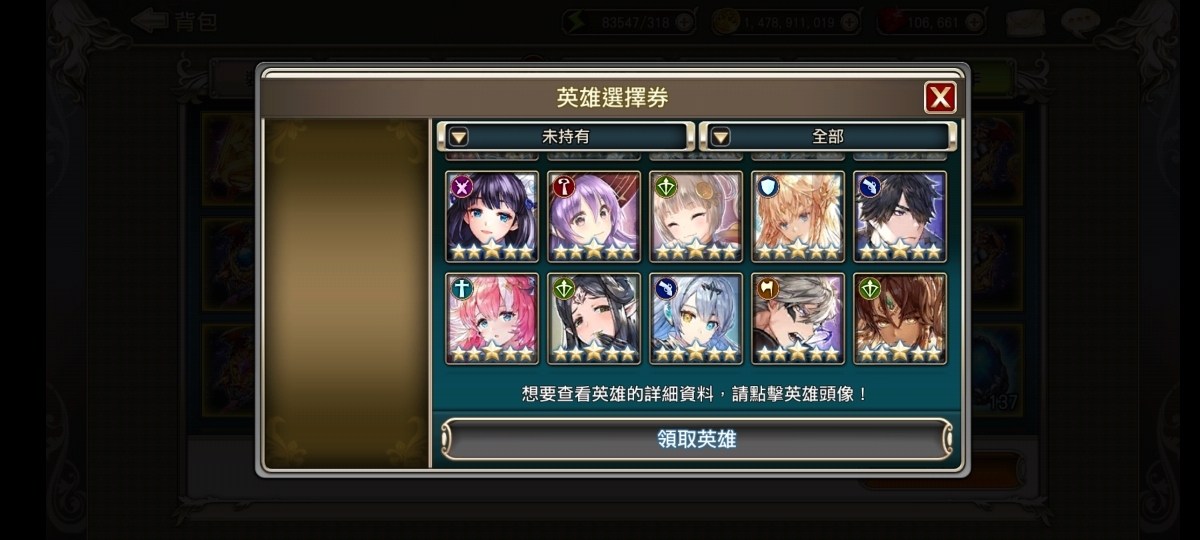Click the 領取英雄 claim hero button
The width and height of the screenshot is (1200, 540).
tap(697, 439)
